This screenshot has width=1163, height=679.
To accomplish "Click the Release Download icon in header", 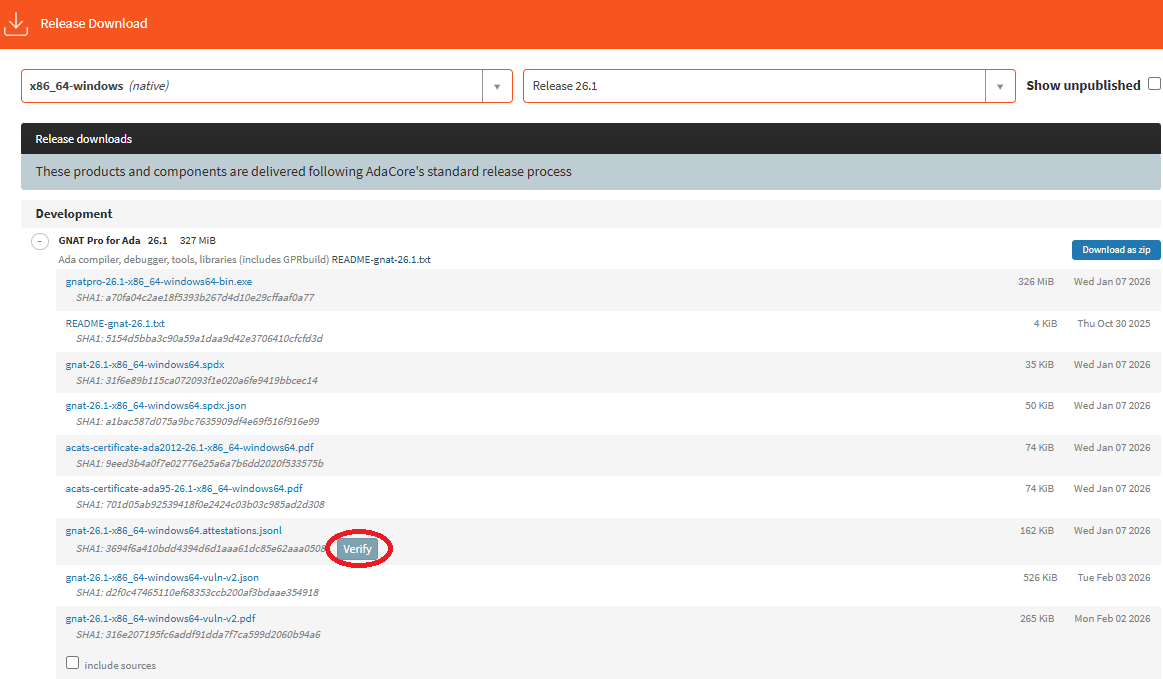I will click(15, 23).
